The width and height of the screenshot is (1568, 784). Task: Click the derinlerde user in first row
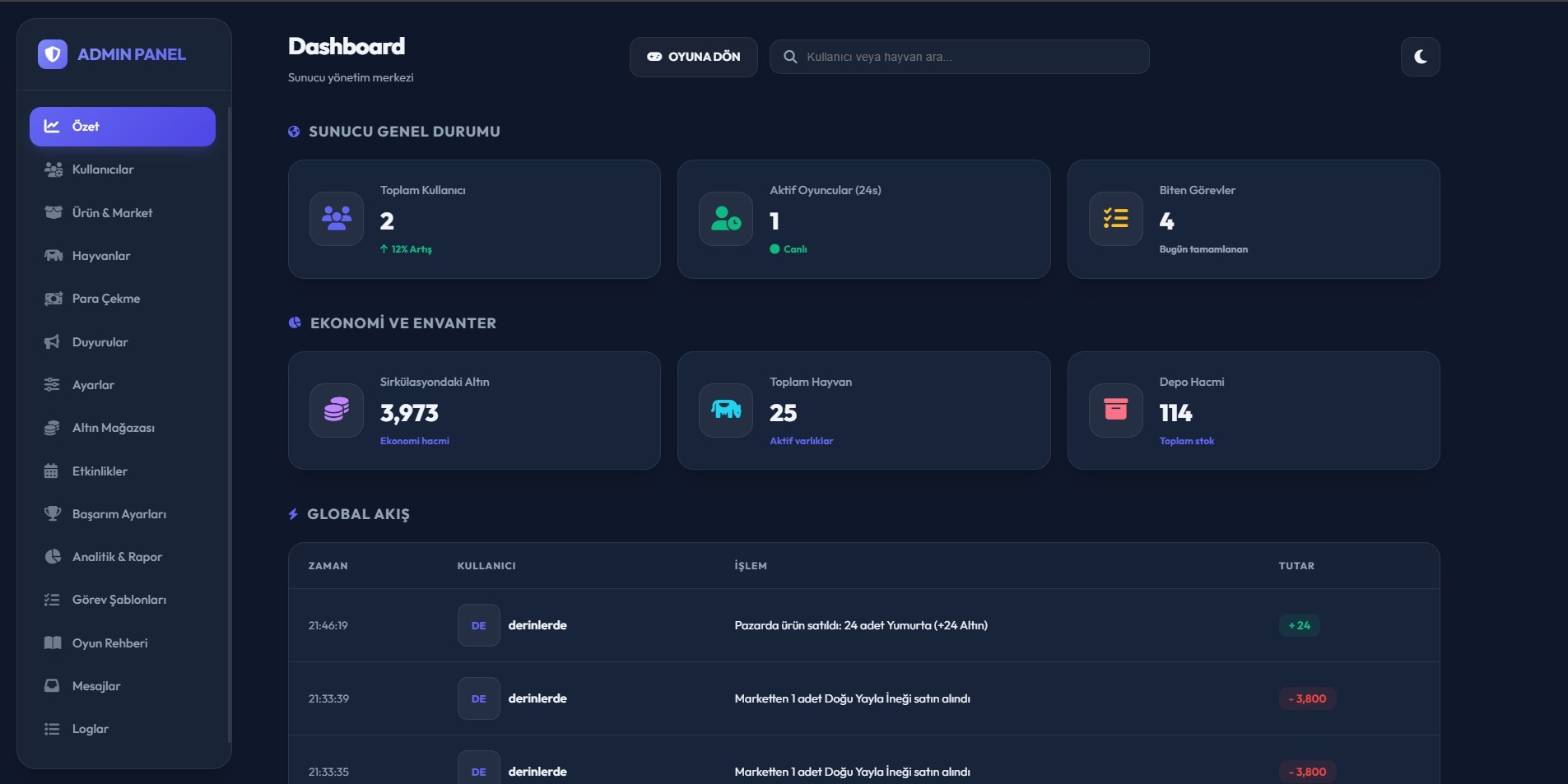click(x=537, y=625)
